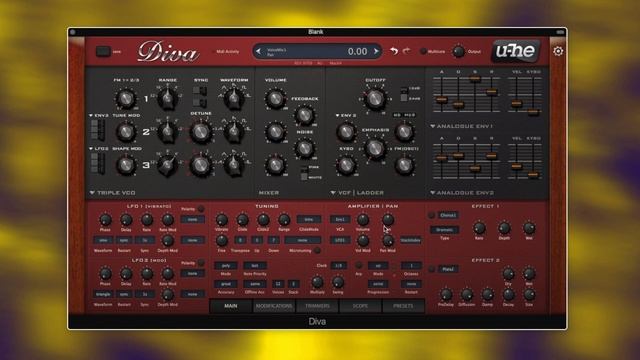
Task: Click the Env2 VEL slider
Action: (517, 166)
